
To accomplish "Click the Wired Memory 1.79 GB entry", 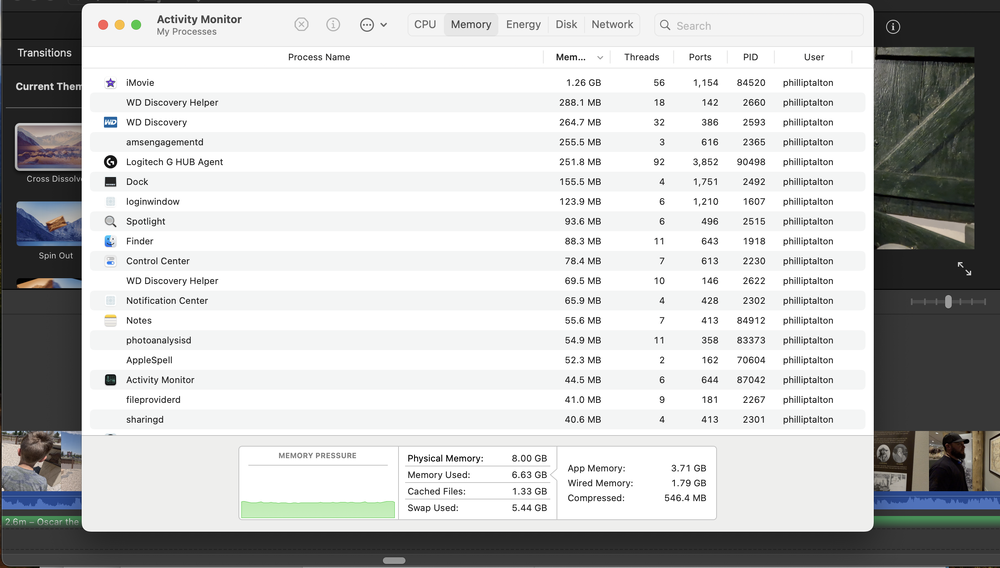I will click(636, 483).
